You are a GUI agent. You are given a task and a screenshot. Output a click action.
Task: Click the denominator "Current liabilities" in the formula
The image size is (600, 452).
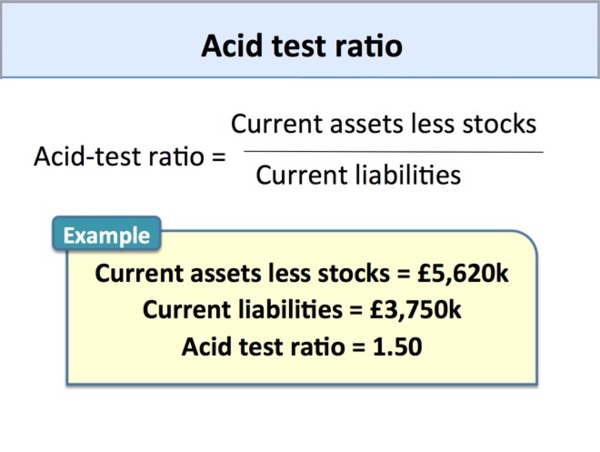(x=358, y=176)
